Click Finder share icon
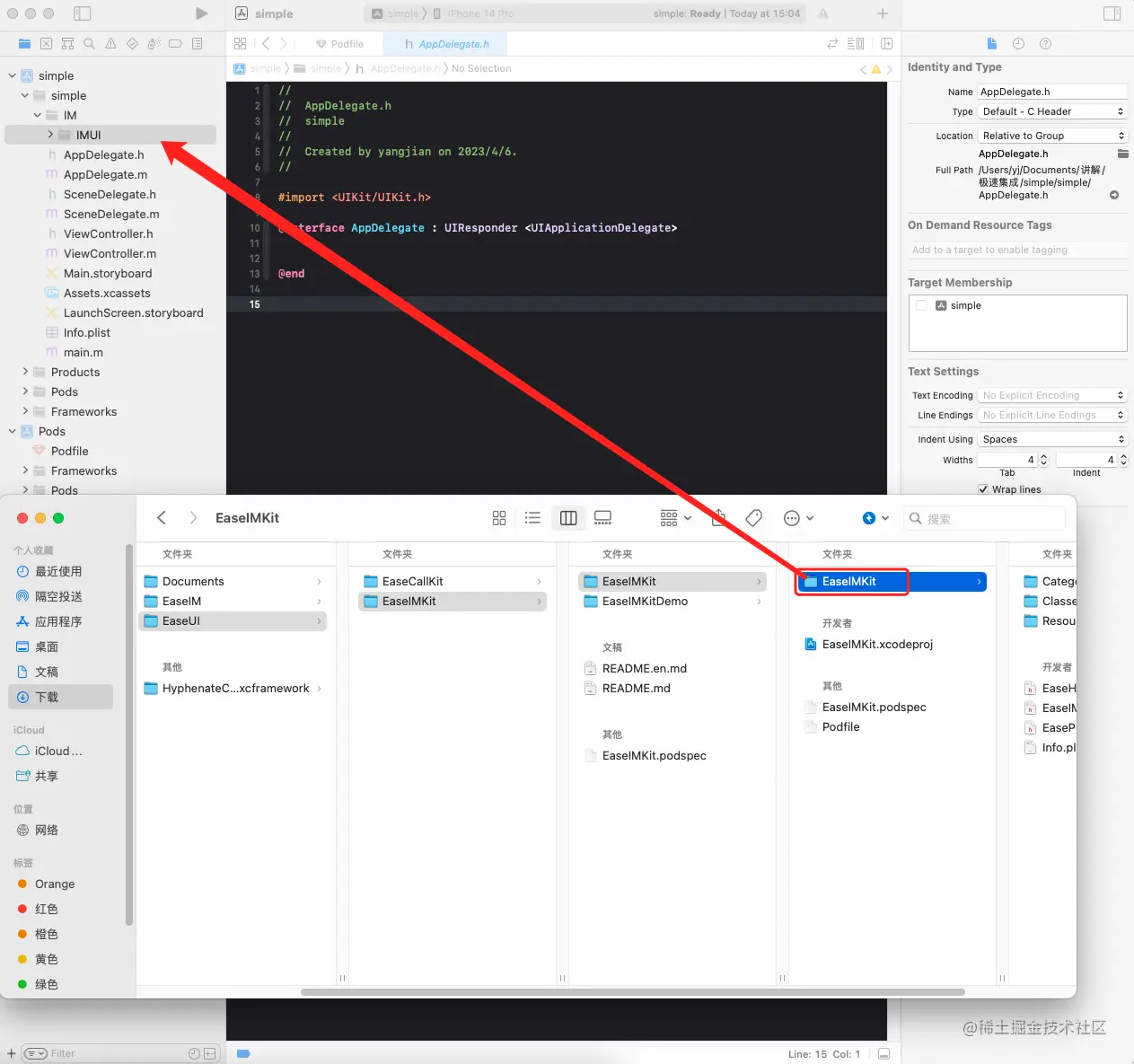 coord(718,518)
